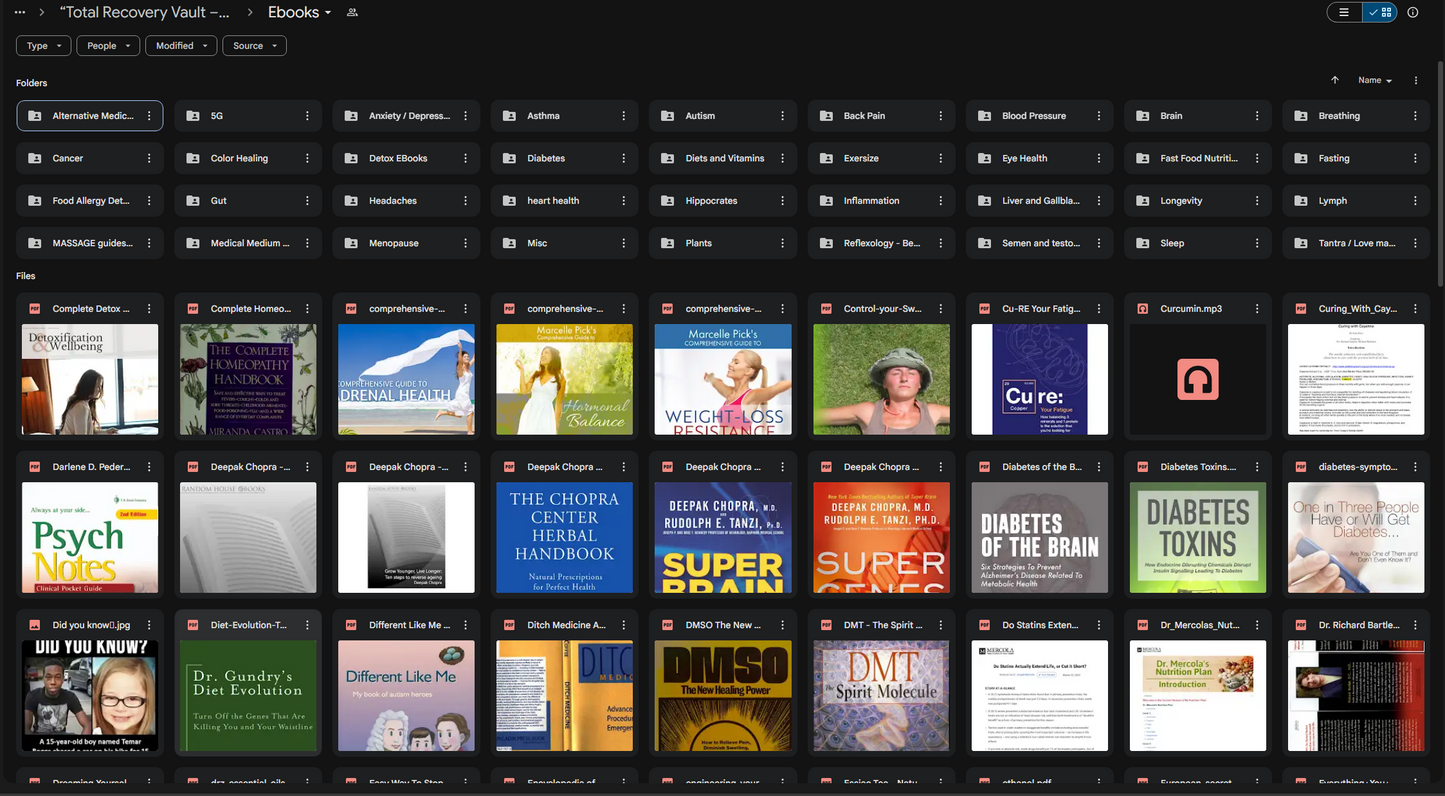Click the view details info icon
Viewport: 1445px width, 796px height.
(x=1413, y=13)
